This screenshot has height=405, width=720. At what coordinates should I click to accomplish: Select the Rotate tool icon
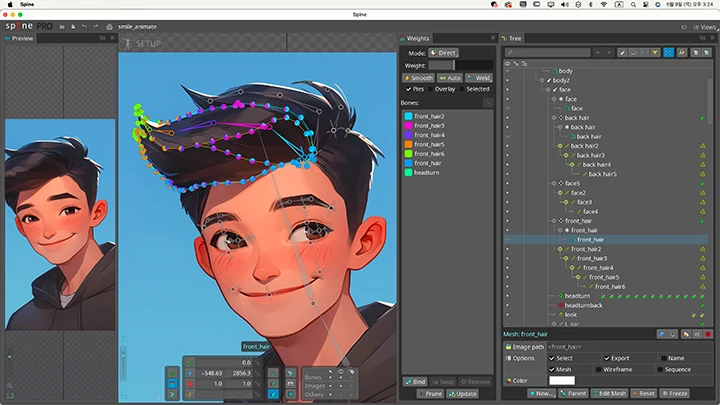pos(190,363)
